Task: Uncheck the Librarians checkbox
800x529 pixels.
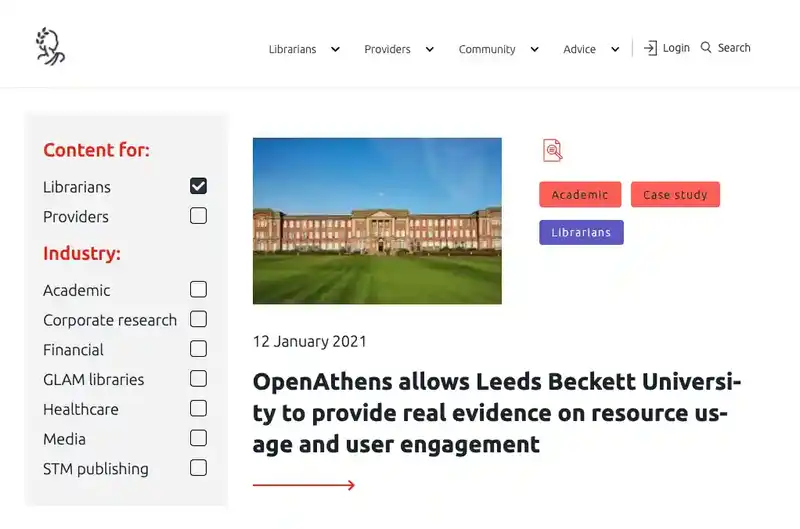Action: [x=198, y=186]
